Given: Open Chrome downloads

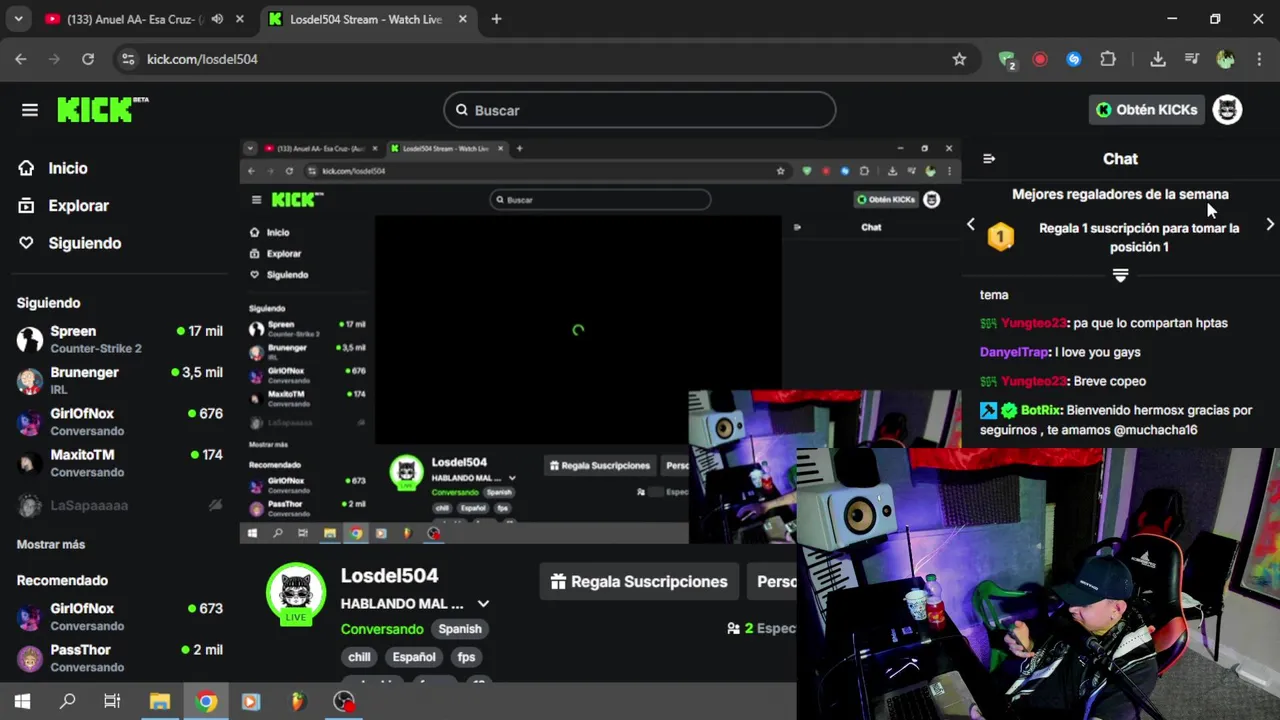Looking at the screenshot, I should (1158, 59).
